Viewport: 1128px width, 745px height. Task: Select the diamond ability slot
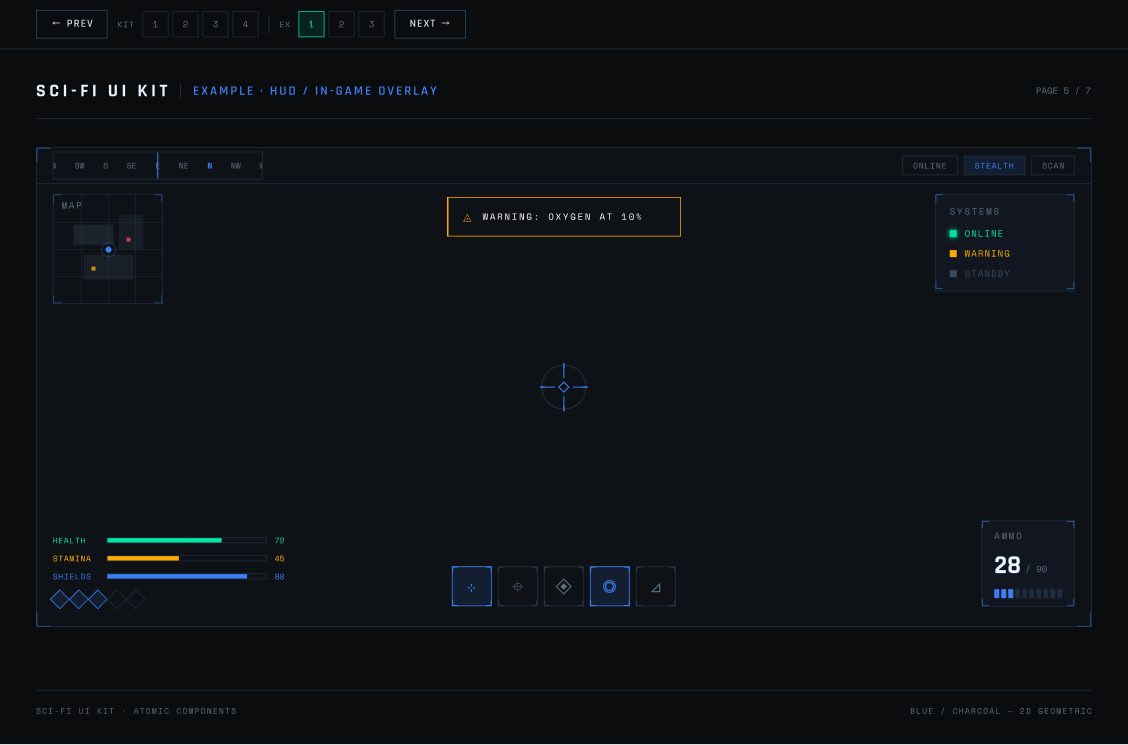pos(564,586)
